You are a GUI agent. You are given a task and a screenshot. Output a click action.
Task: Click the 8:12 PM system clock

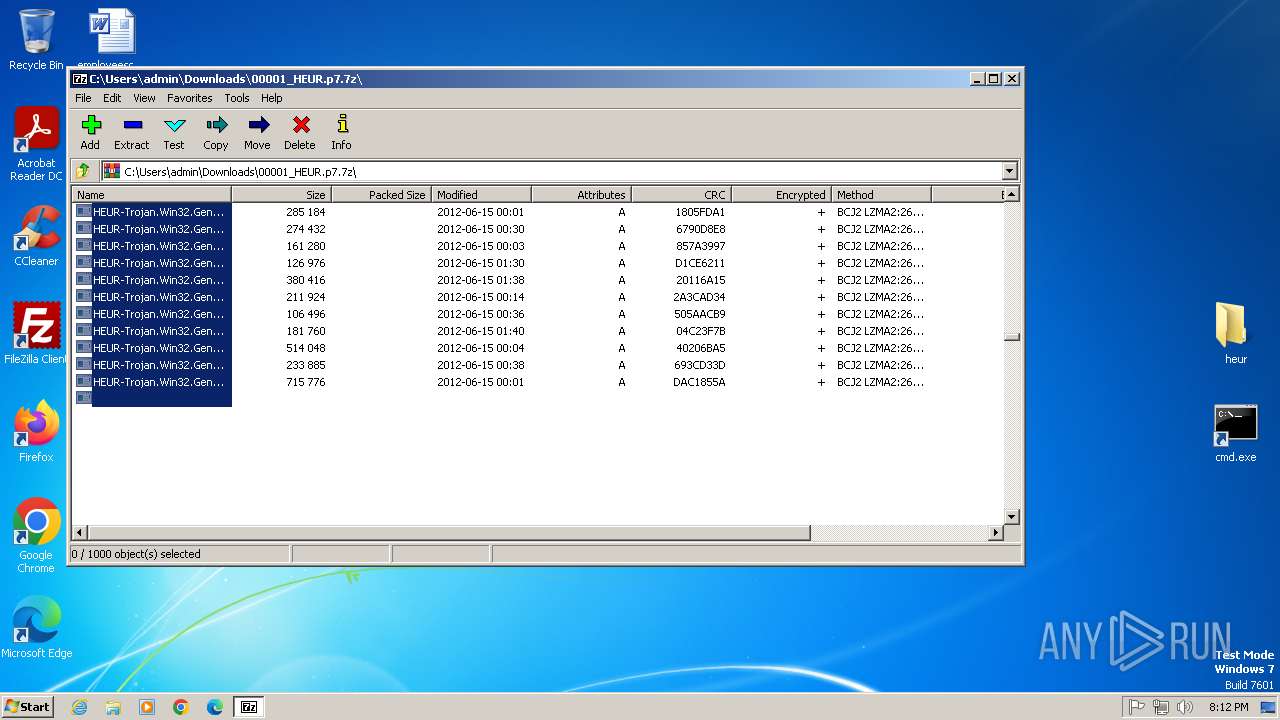1228,707
